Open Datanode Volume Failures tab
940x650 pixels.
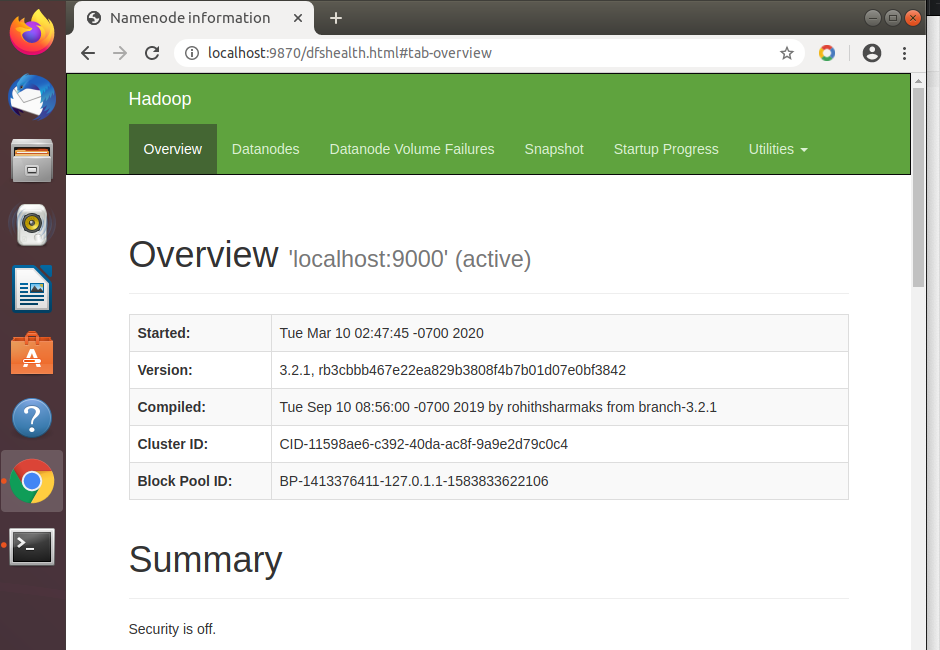(412, 149)
